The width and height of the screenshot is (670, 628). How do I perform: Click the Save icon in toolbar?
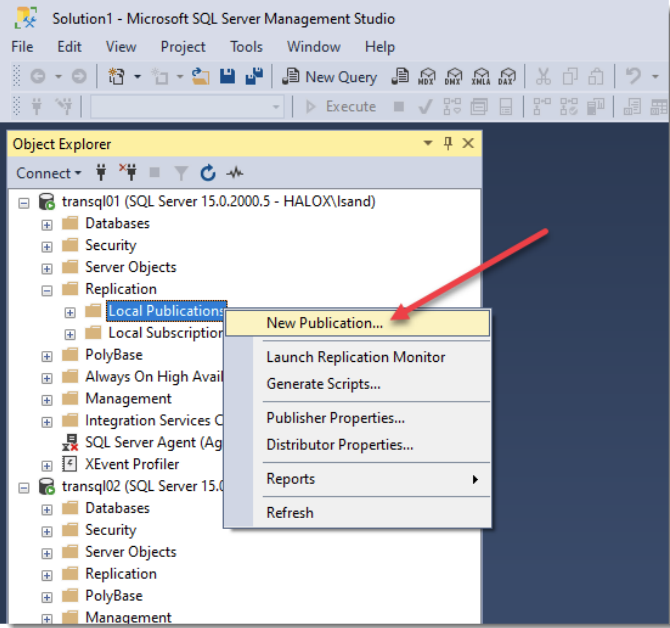[227, 77]
